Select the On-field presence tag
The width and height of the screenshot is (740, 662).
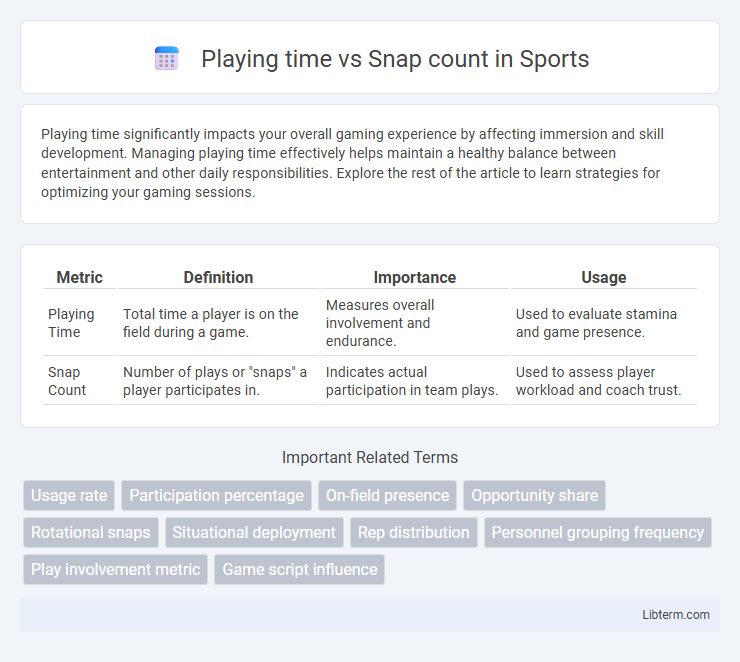coord(387,495)
